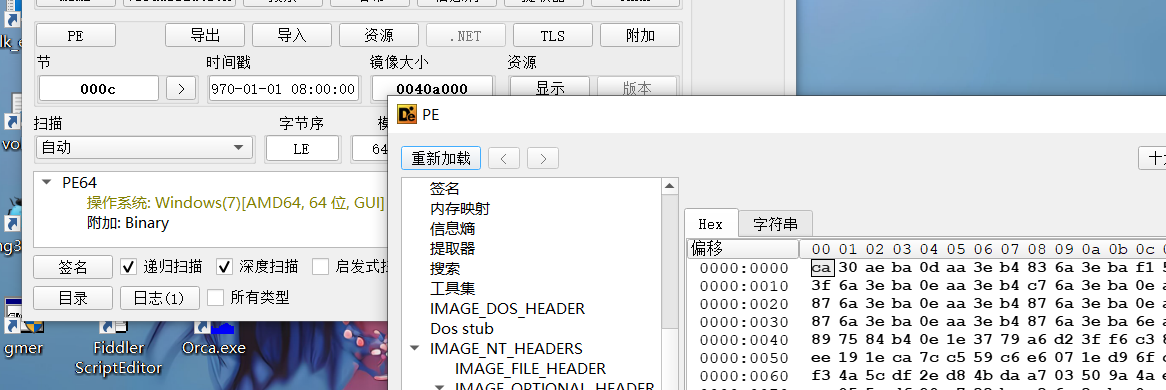Toggle the 启发式 heuristic scan checkbox
The height and width of the screenshot is (390, 1166).
click(321, 266)
